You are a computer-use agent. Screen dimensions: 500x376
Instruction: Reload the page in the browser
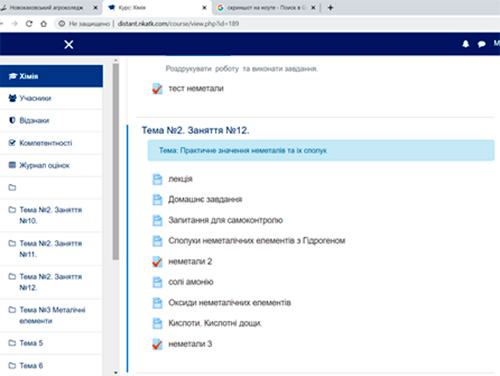29,24
